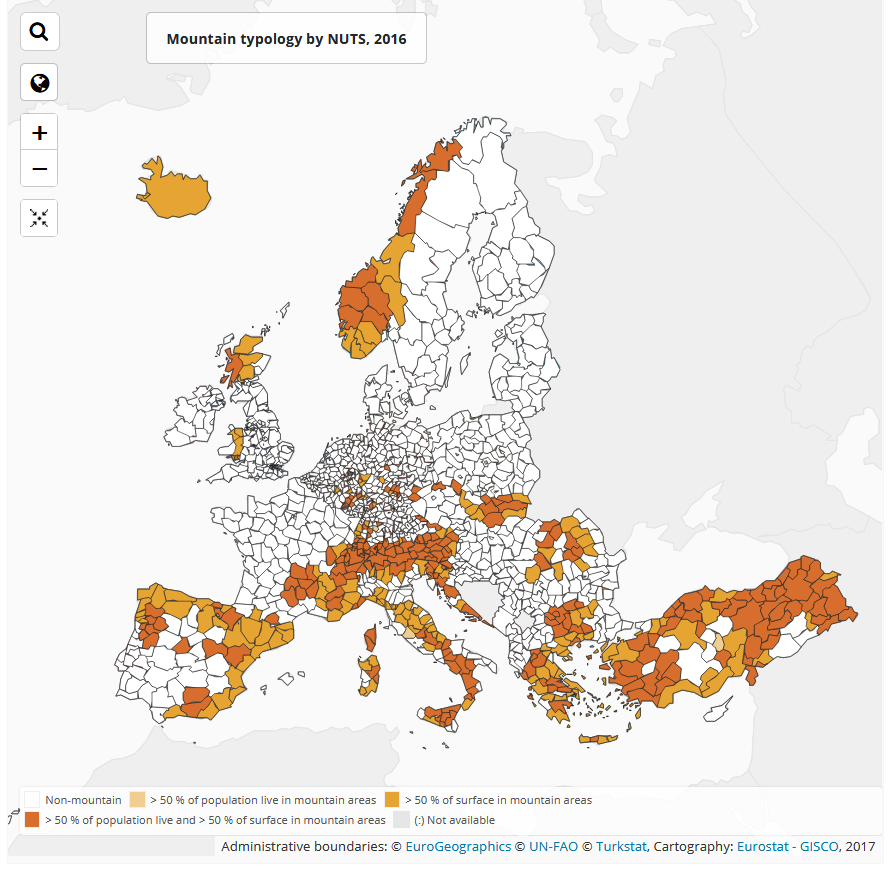Zoom out with the minus button
The height and width of the screenshot is (873, 890).
pyautogui.click(x=39, y=169)
